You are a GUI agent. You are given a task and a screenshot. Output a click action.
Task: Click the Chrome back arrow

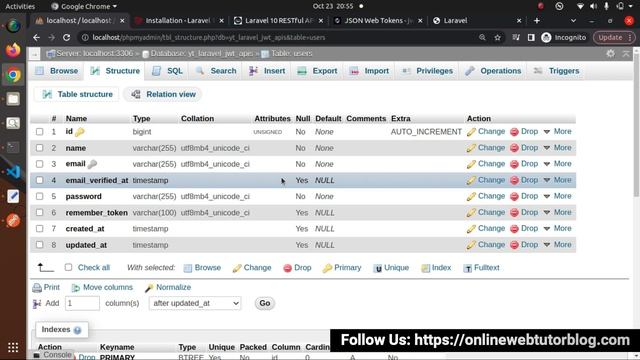click(36, 38)
